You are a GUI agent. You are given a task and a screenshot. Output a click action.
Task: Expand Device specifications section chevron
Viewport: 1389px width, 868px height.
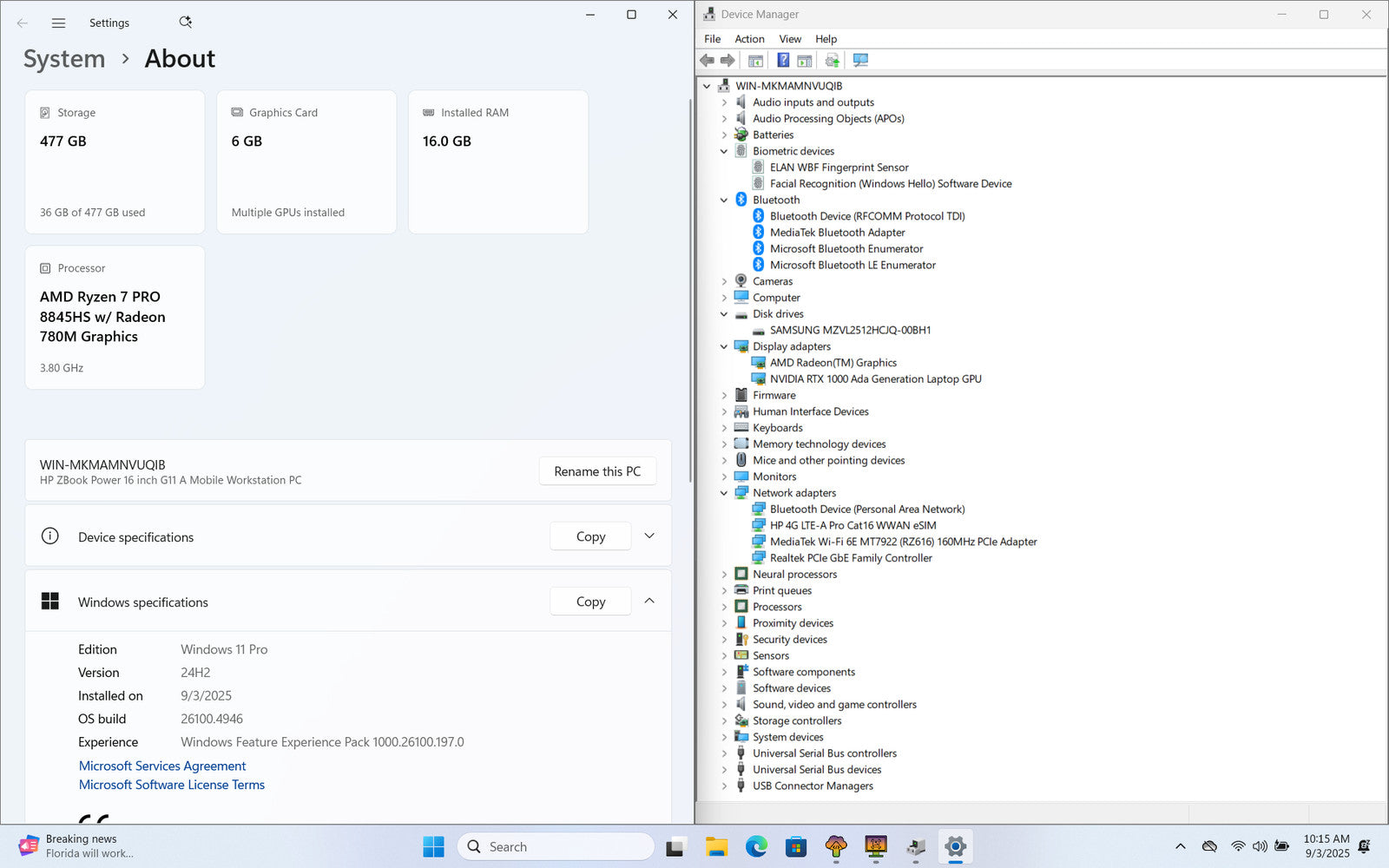point(649,536)
